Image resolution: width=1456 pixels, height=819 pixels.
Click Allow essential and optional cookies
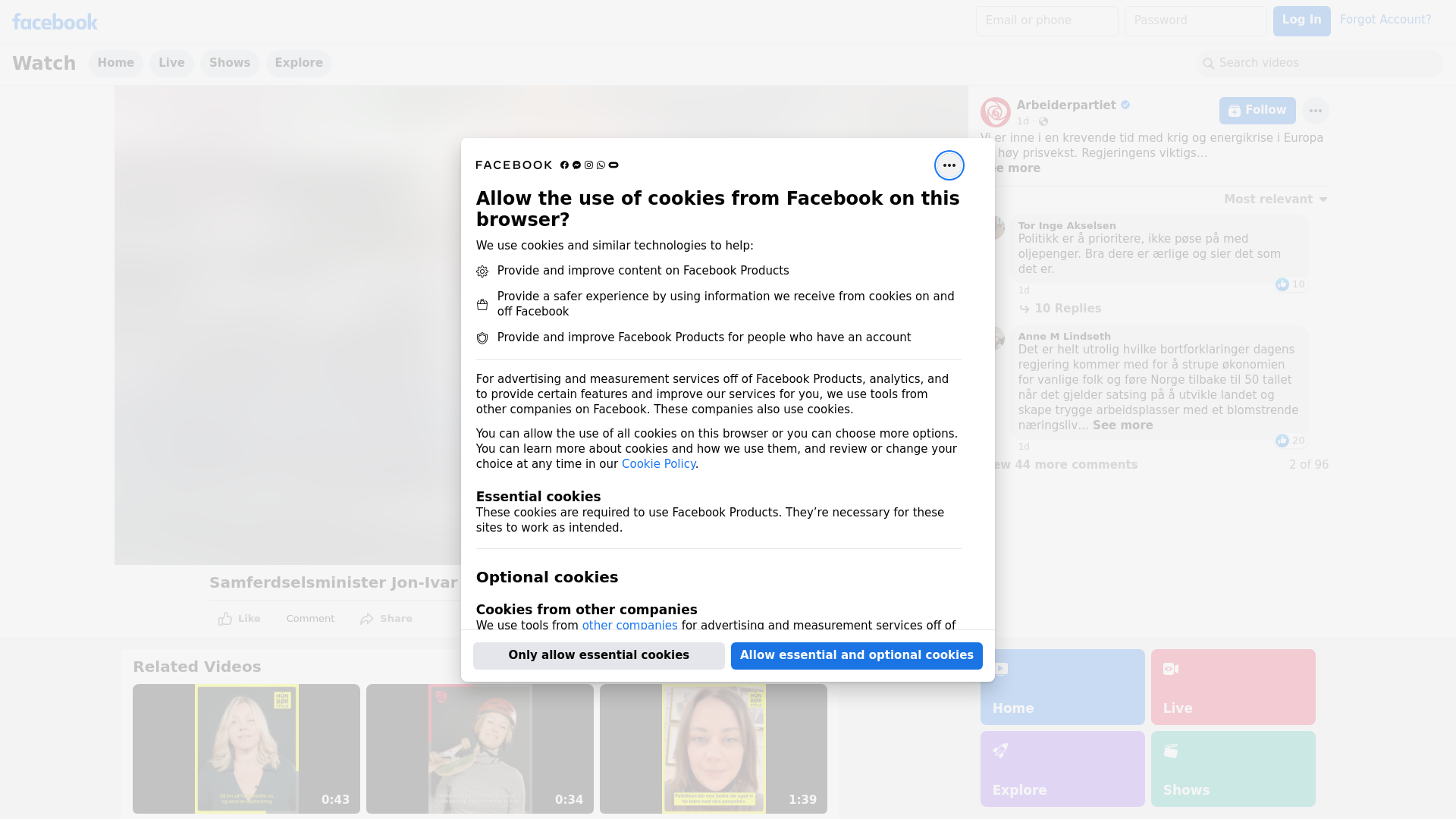coord(856,655)
